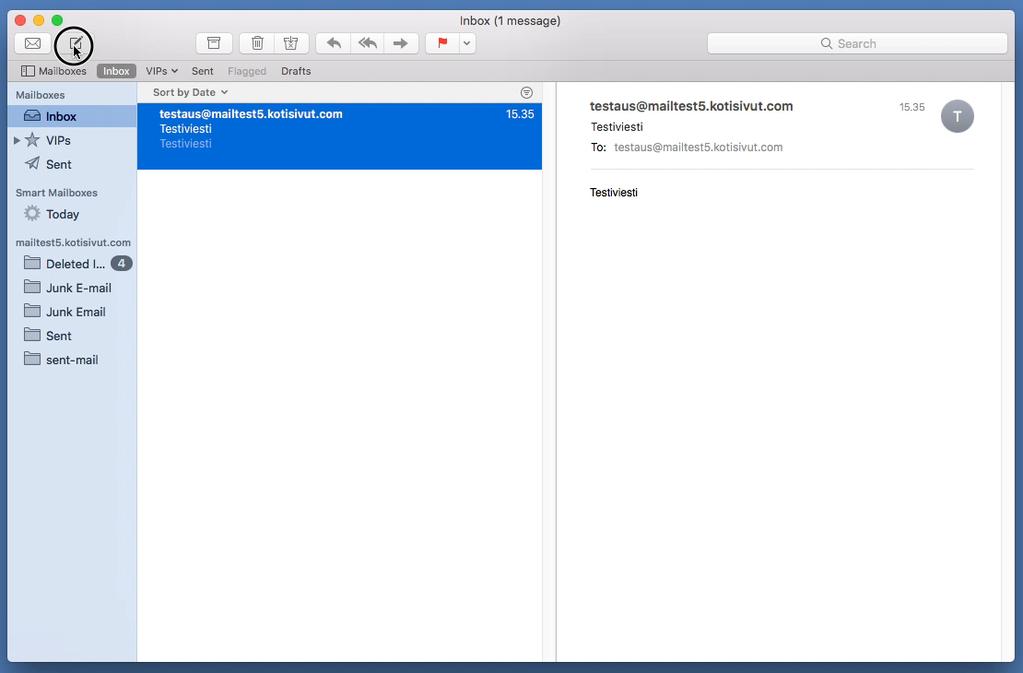Click the sender avatar T circle

[x=957, y=117]
